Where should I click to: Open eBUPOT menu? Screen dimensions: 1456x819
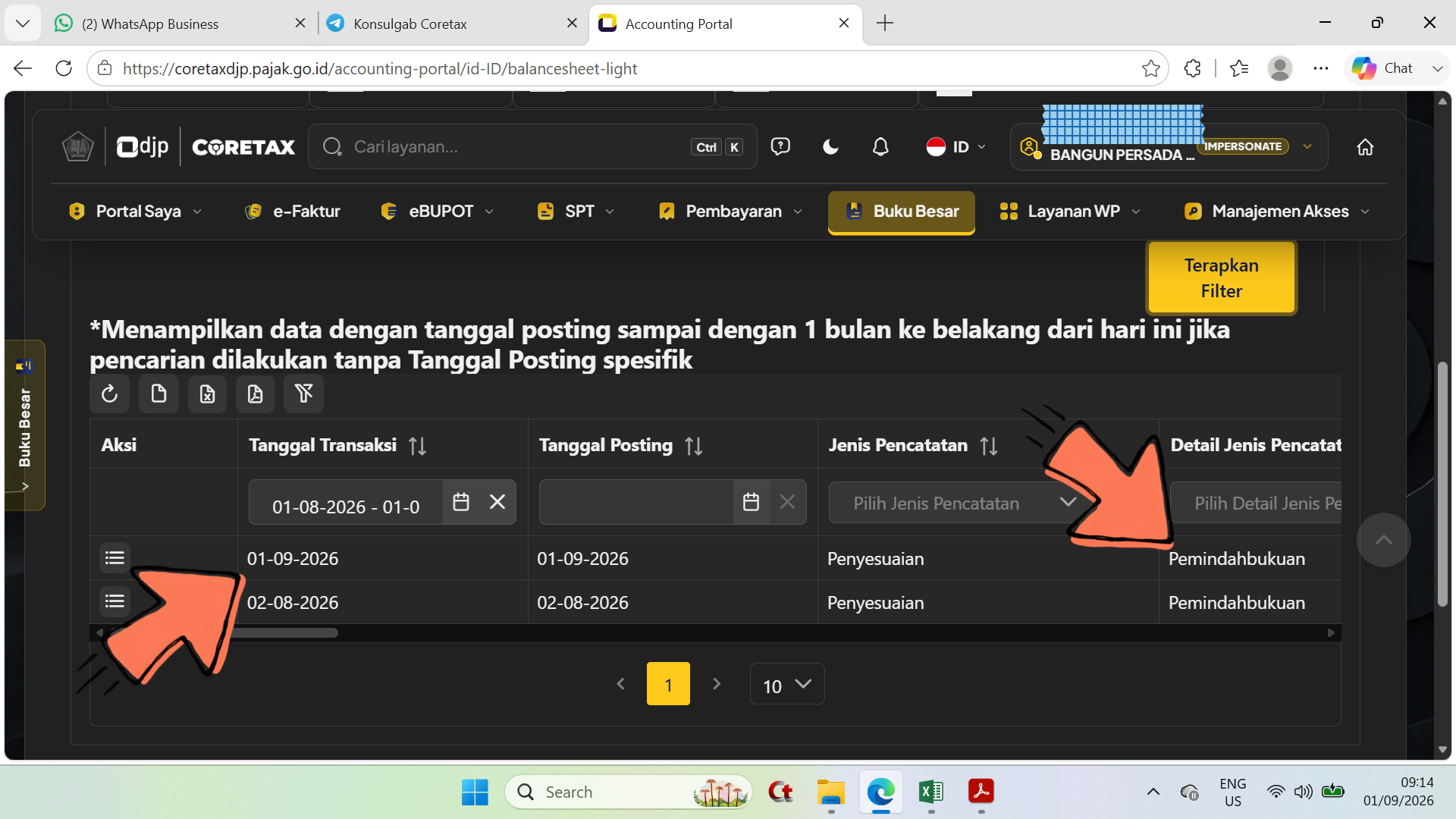click(438, 212)
